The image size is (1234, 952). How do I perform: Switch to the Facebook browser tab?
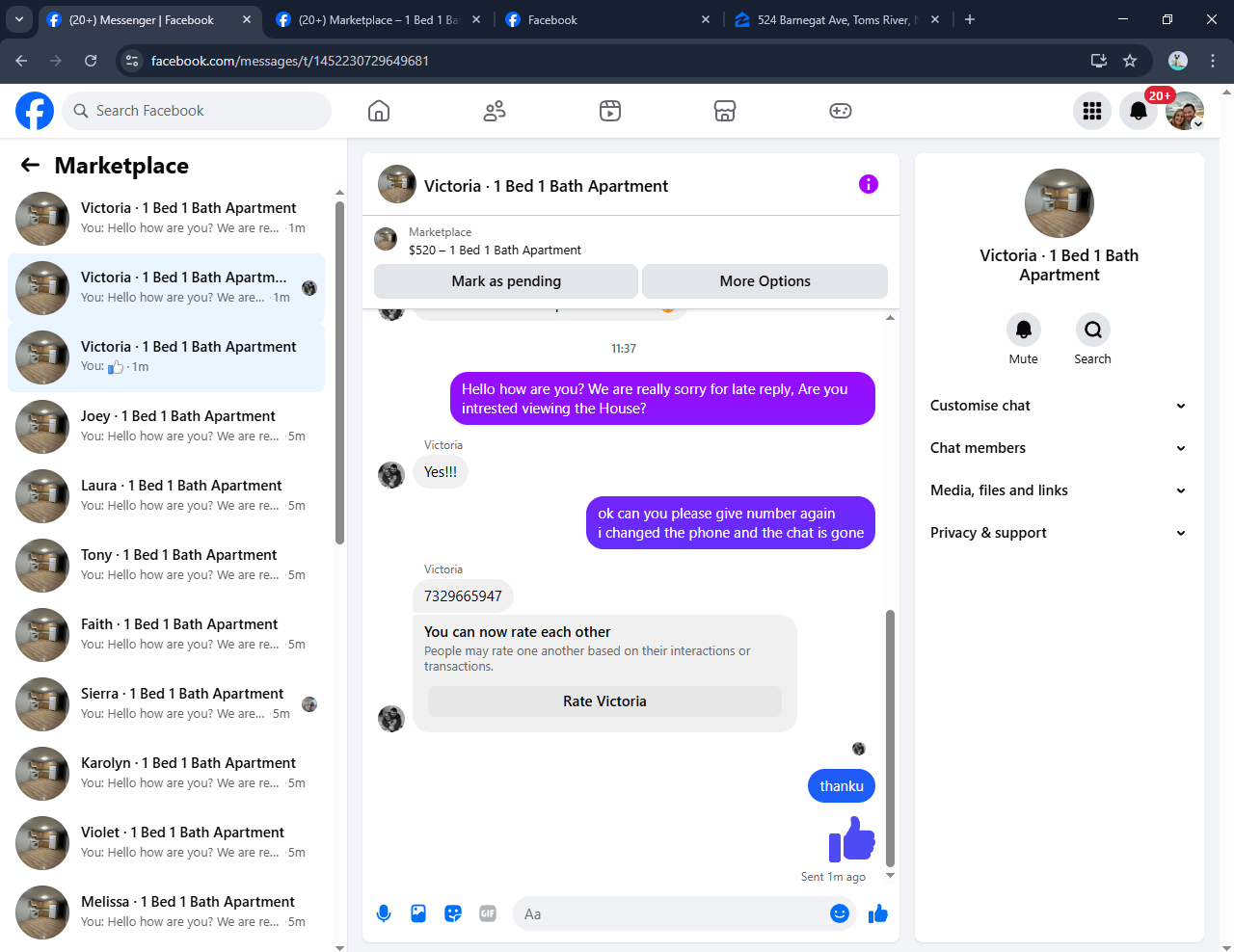coord(607,19)
